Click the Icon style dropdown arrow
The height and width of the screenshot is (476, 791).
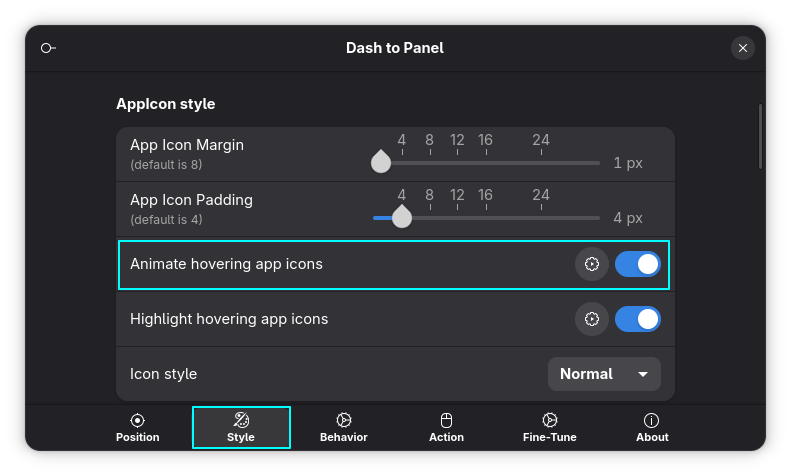(x=643, y=375)
